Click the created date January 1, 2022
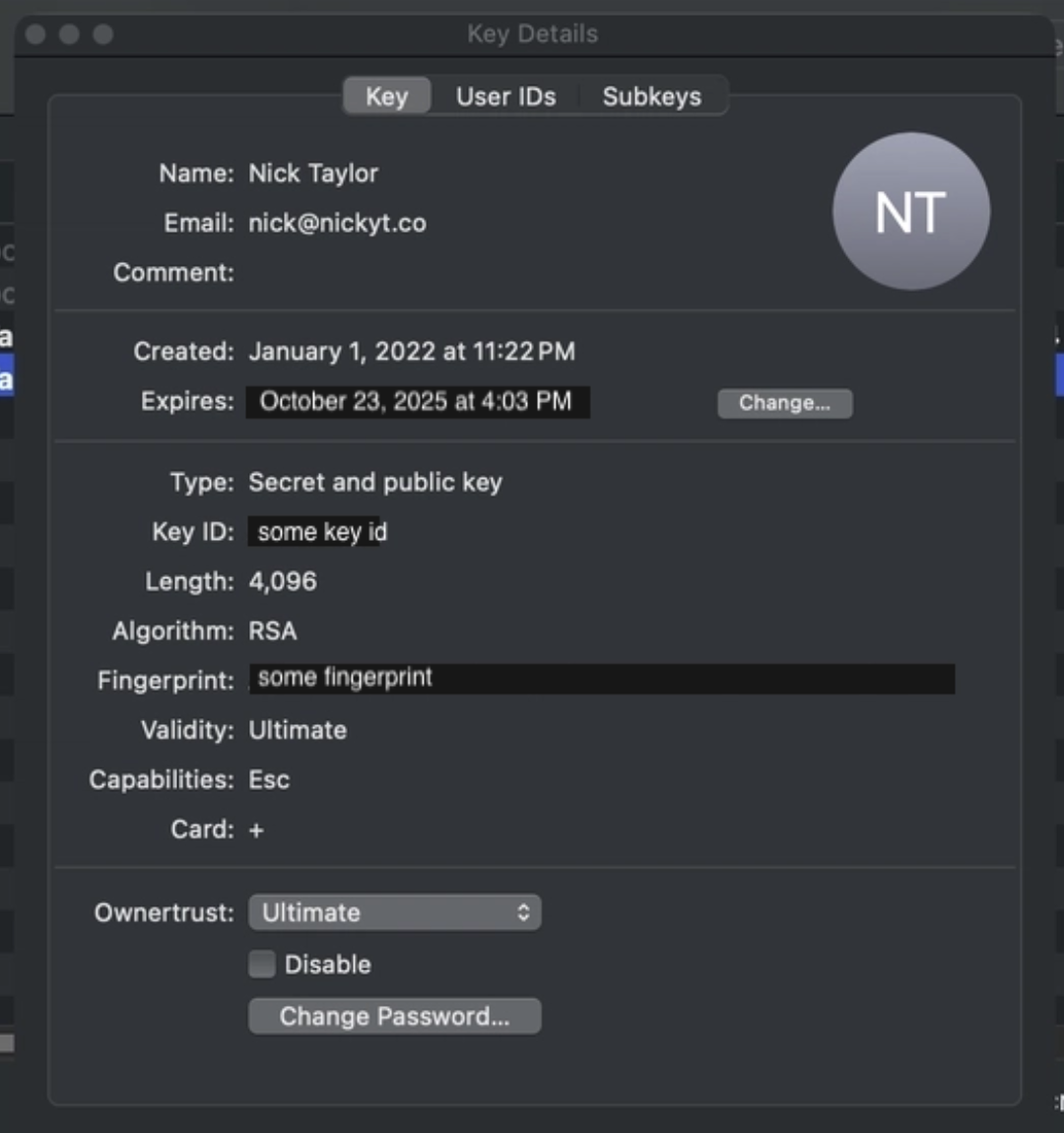This screenshot has height=1133, width=1064. pyautogui.click(x=411, y=352)
